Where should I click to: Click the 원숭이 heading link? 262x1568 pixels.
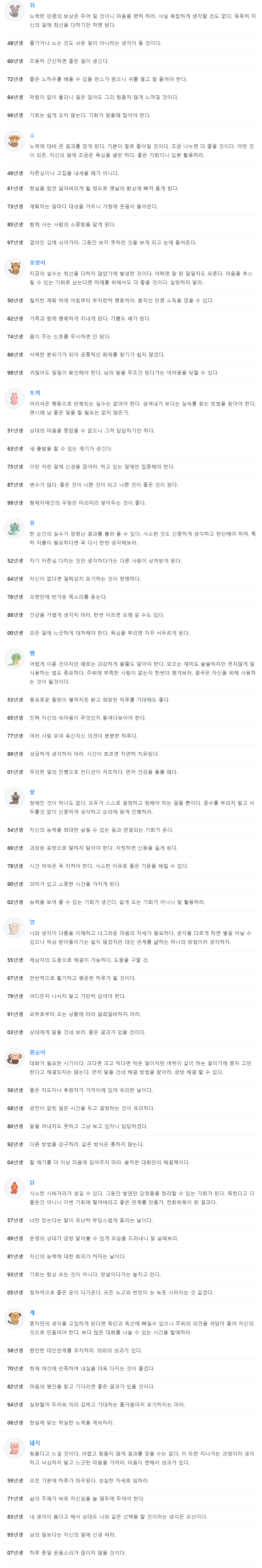pyautogui.click(x=38, y=1053)
